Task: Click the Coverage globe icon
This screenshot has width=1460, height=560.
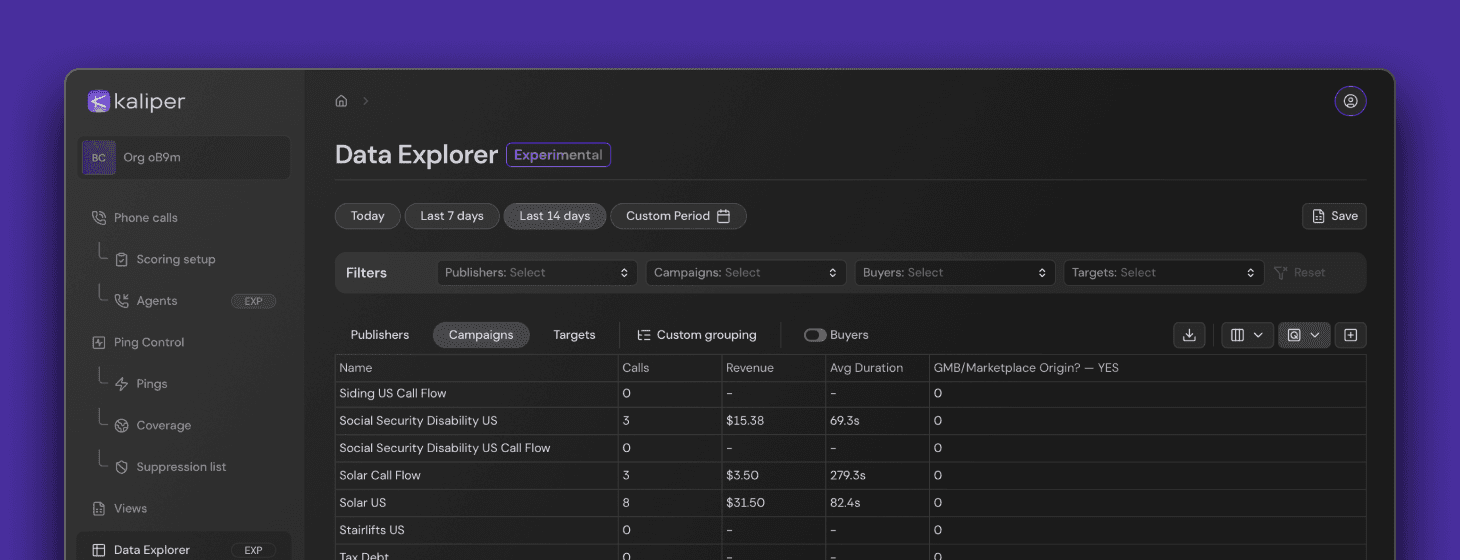Action: 122,425
